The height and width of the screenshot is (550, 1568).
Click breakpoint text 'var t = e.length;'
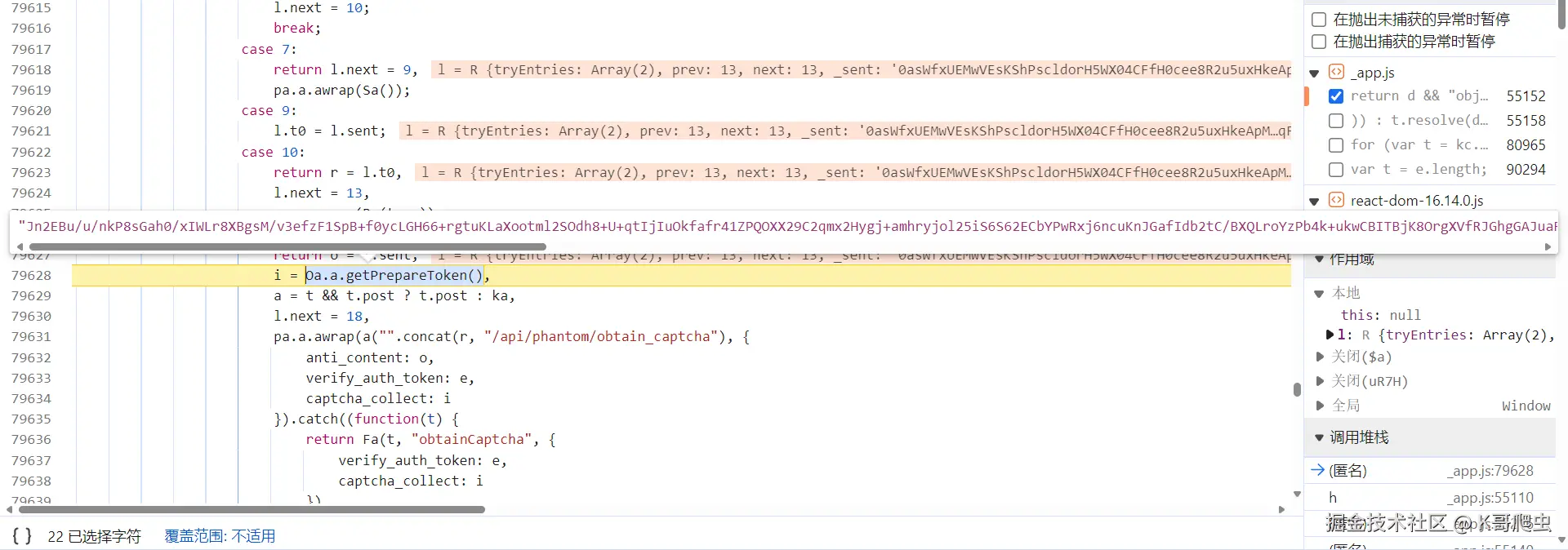(1419, 170)
